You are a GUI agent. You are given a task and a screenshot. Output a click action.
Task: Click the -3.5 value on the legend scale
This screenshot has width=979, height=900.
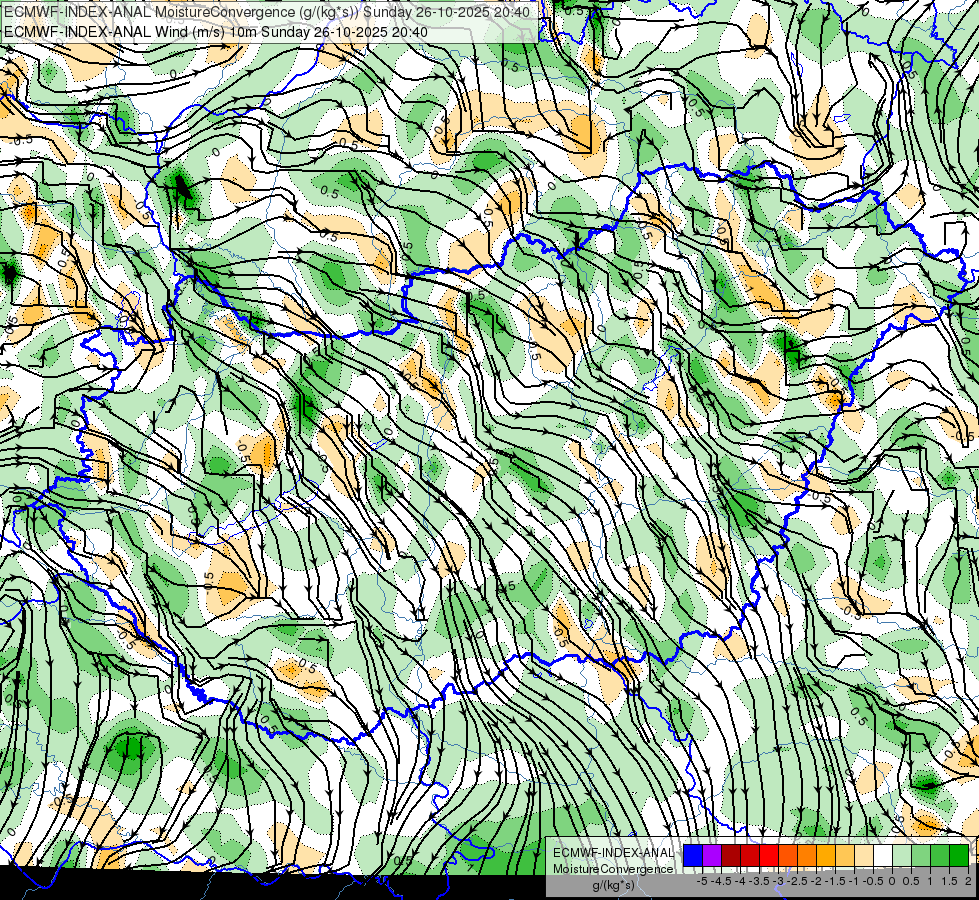pyautogui.click(x=759, y=881)
